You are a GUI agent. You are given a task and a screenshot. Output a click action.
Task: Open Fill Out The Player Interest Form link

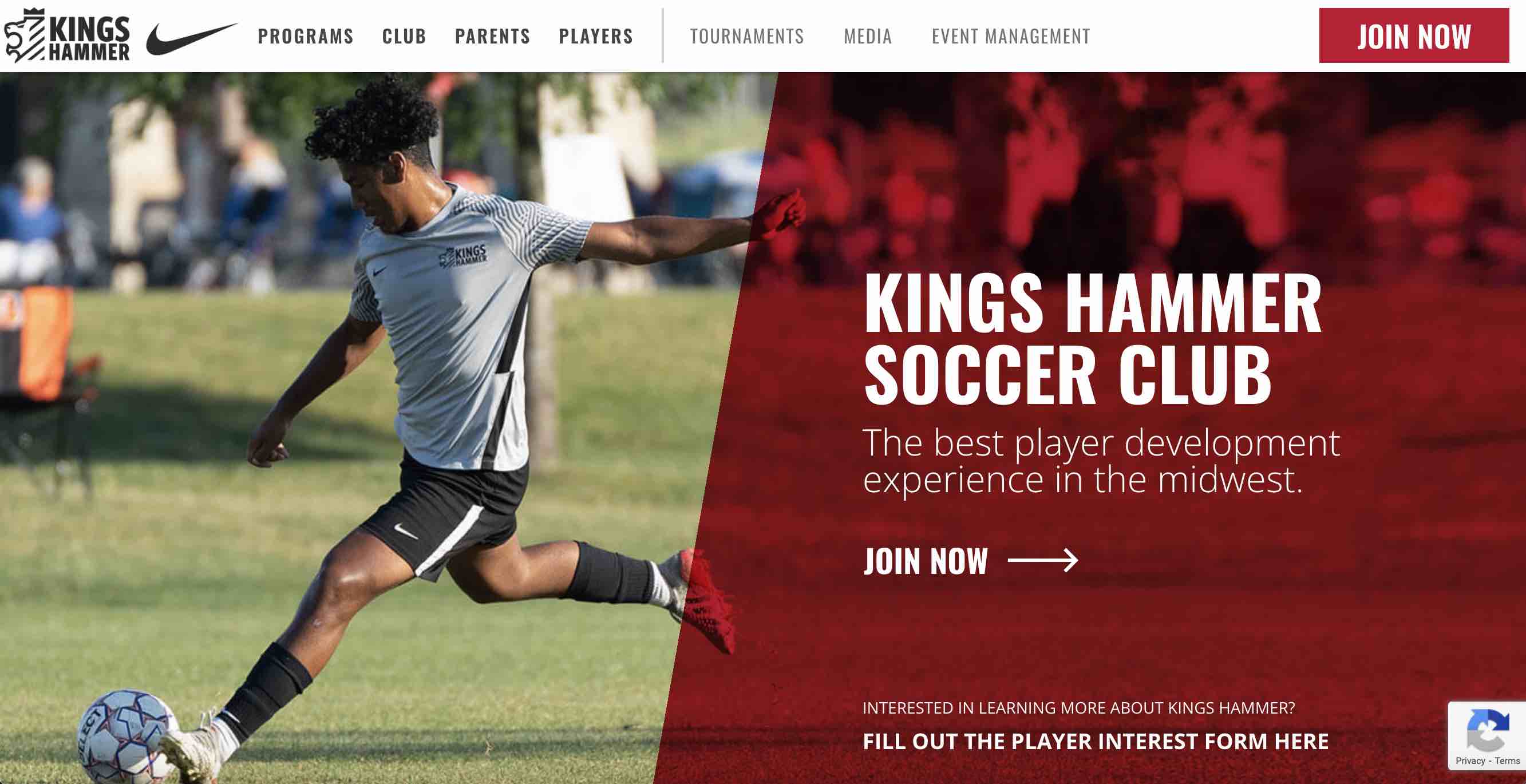coord(1096,741)
